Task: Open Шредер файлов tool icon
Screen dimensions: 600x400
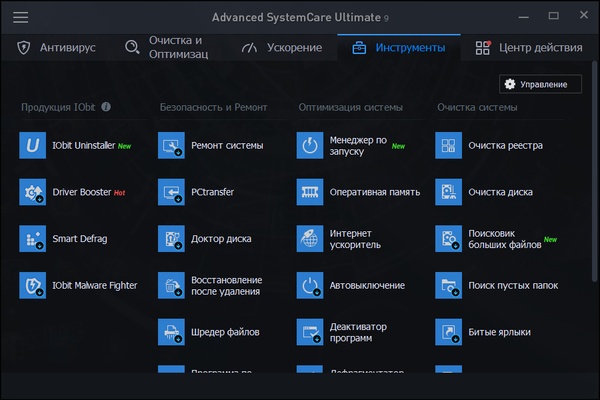Action: pos(172,332)
